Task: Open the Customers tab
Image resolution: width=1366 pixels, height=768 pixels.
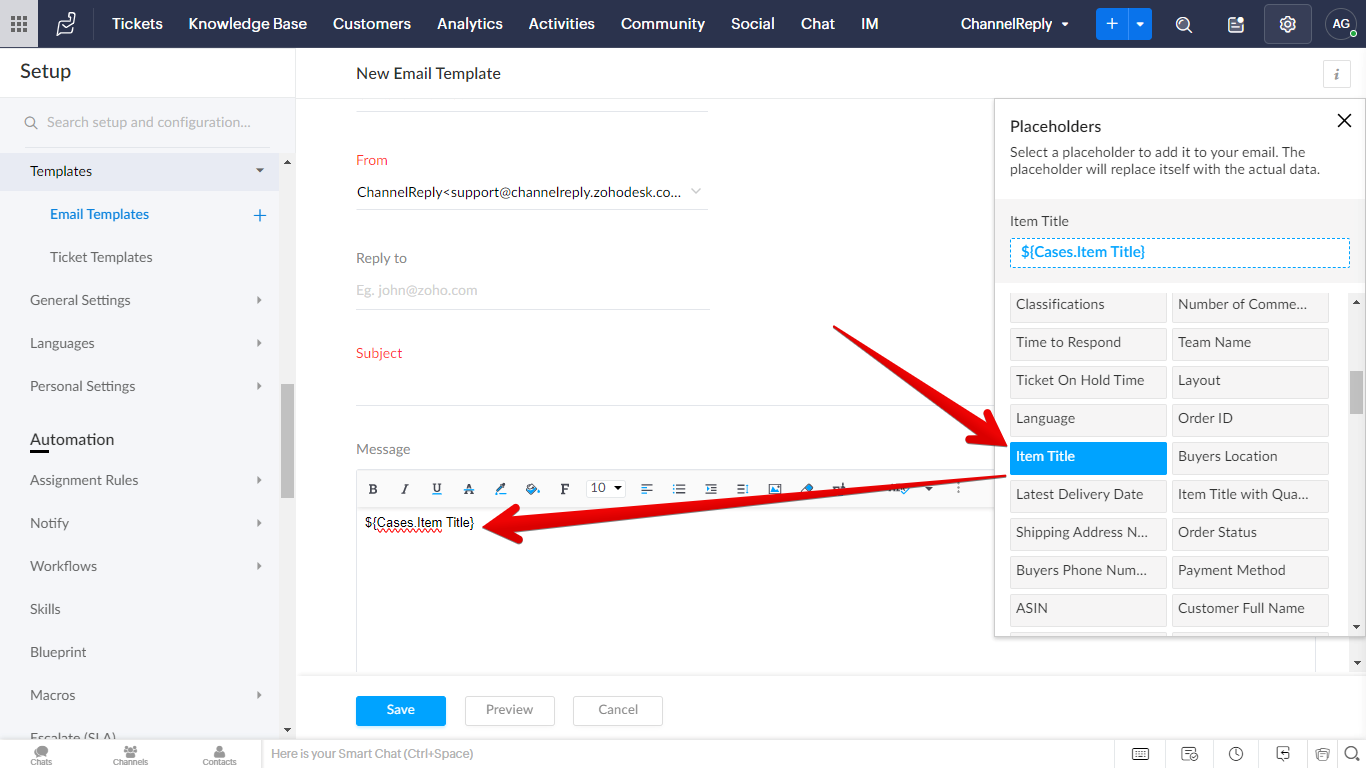Action: (x=372, y=24)
